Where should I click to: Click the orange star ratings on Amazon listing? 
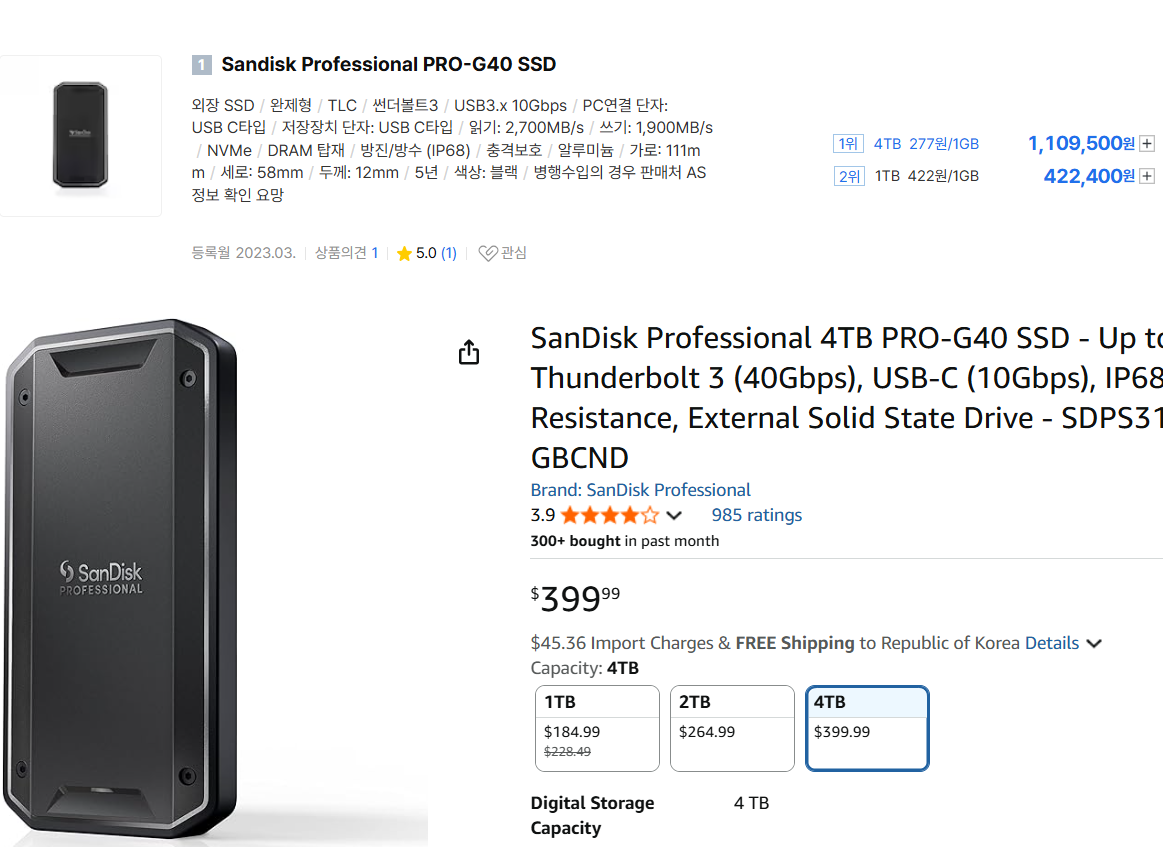tap(609, 516)
